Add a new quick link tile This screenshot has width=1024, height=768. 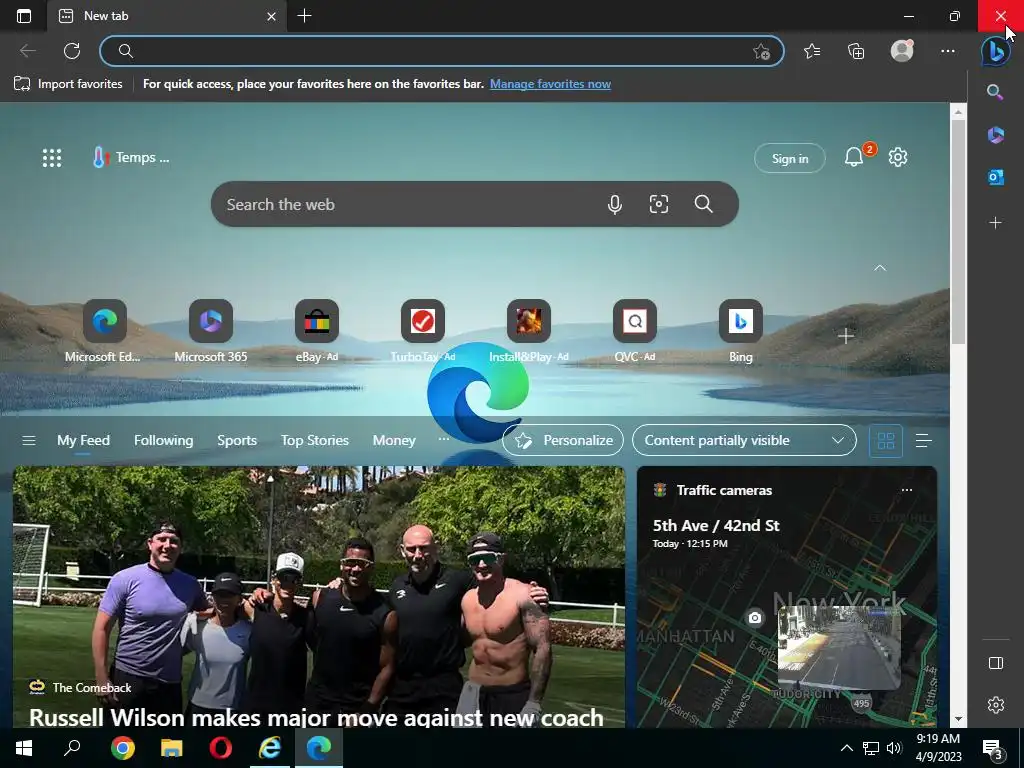coord(846,336)
